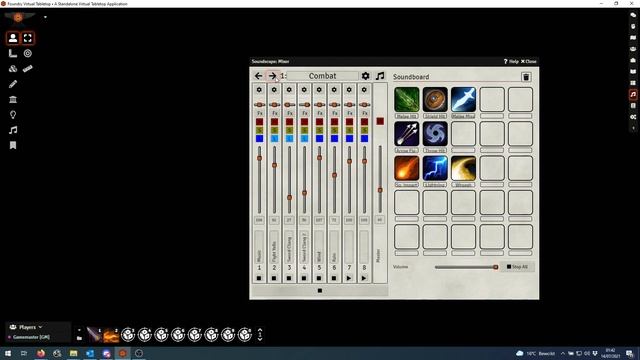This screenshot has width=640, height=360.
Task: Stop all mixer channels with bottom stop button
Action: 320,291
